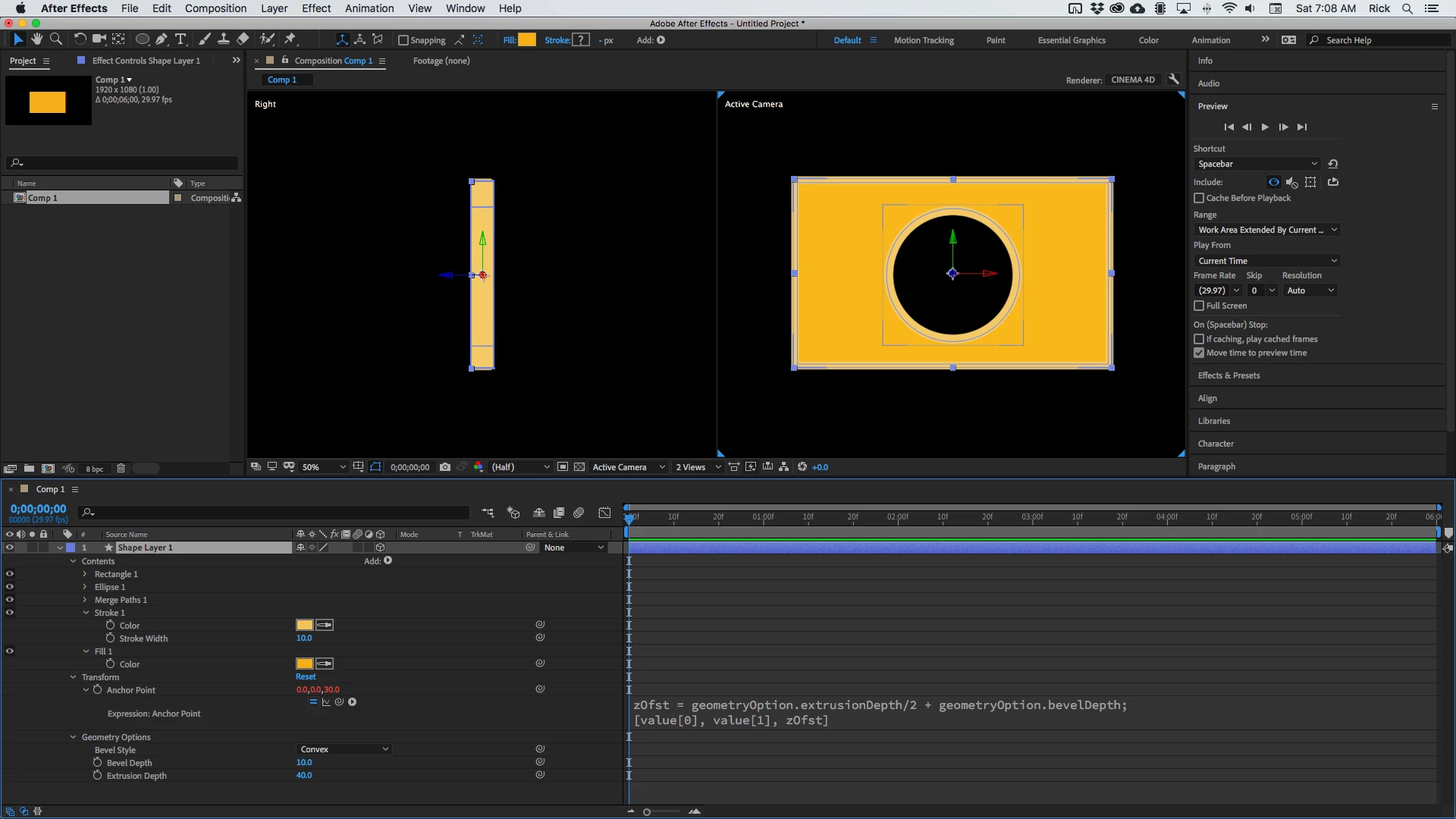Select the Ellipse shape tool
The width and height of the screenshot is (1456, 819).
142,39
